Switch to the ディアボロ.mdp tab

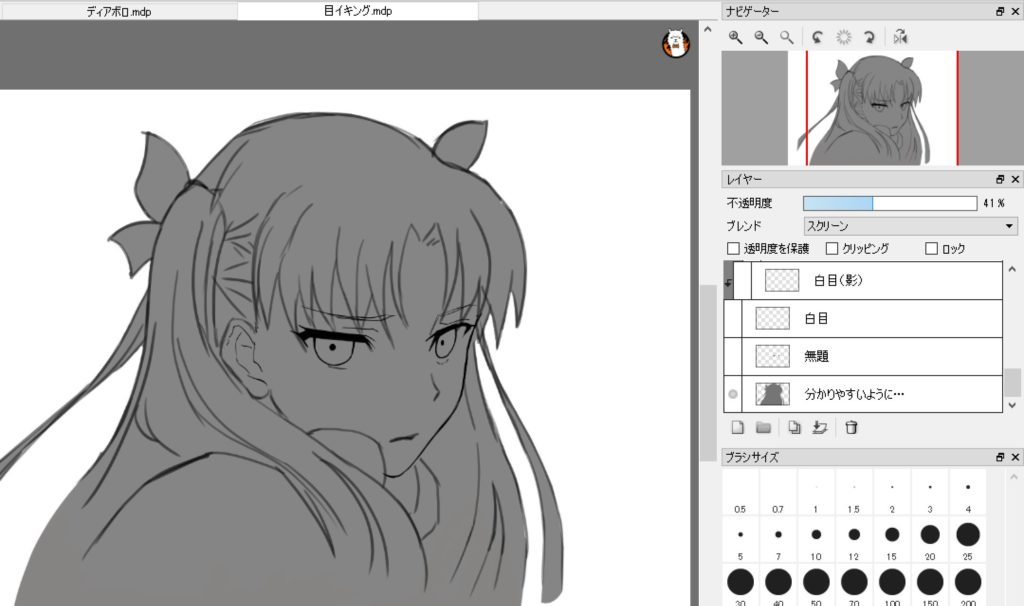tap(119, 11)
